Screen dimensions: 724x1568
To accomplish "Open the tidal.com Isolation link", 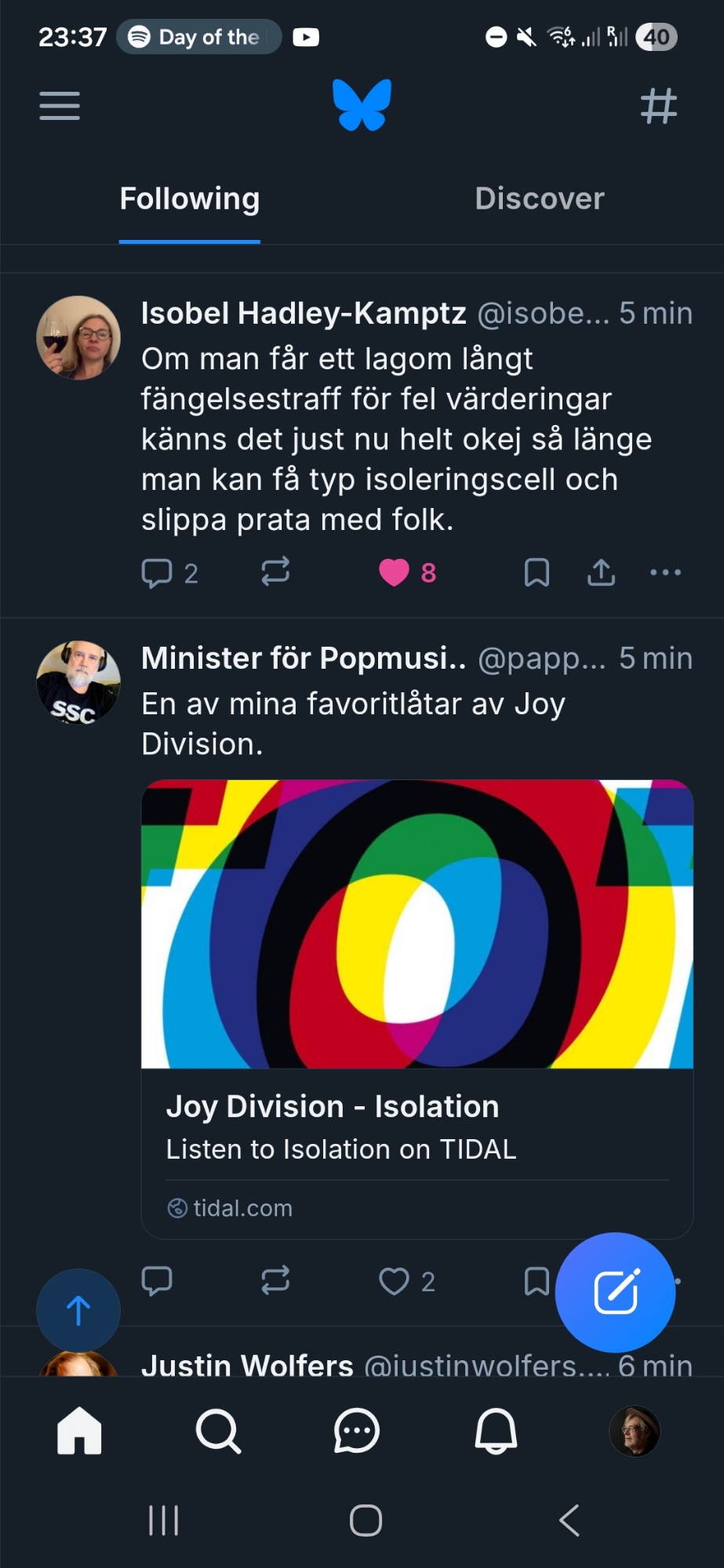I will (x=340, y=1129).
